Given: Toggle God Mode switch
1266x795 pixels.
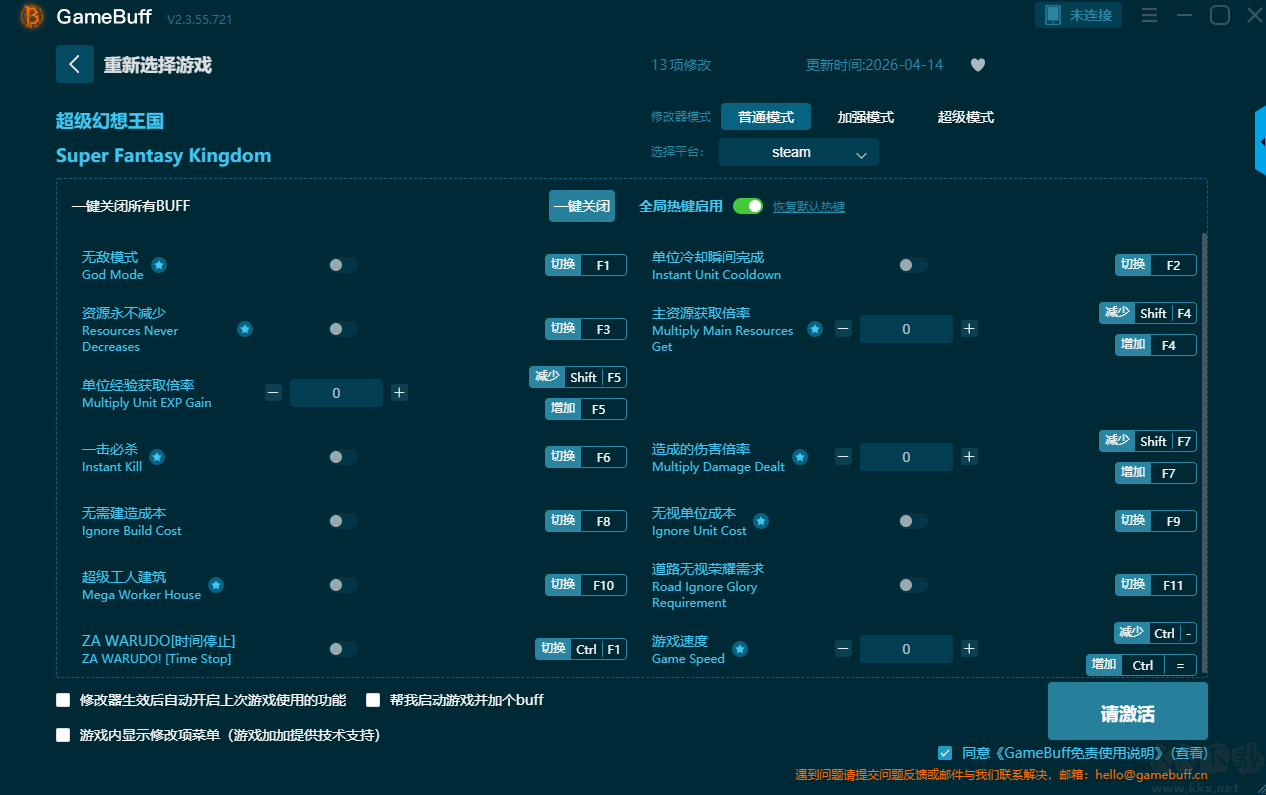Looking at the screenshot, I should [x=343, y=265].
